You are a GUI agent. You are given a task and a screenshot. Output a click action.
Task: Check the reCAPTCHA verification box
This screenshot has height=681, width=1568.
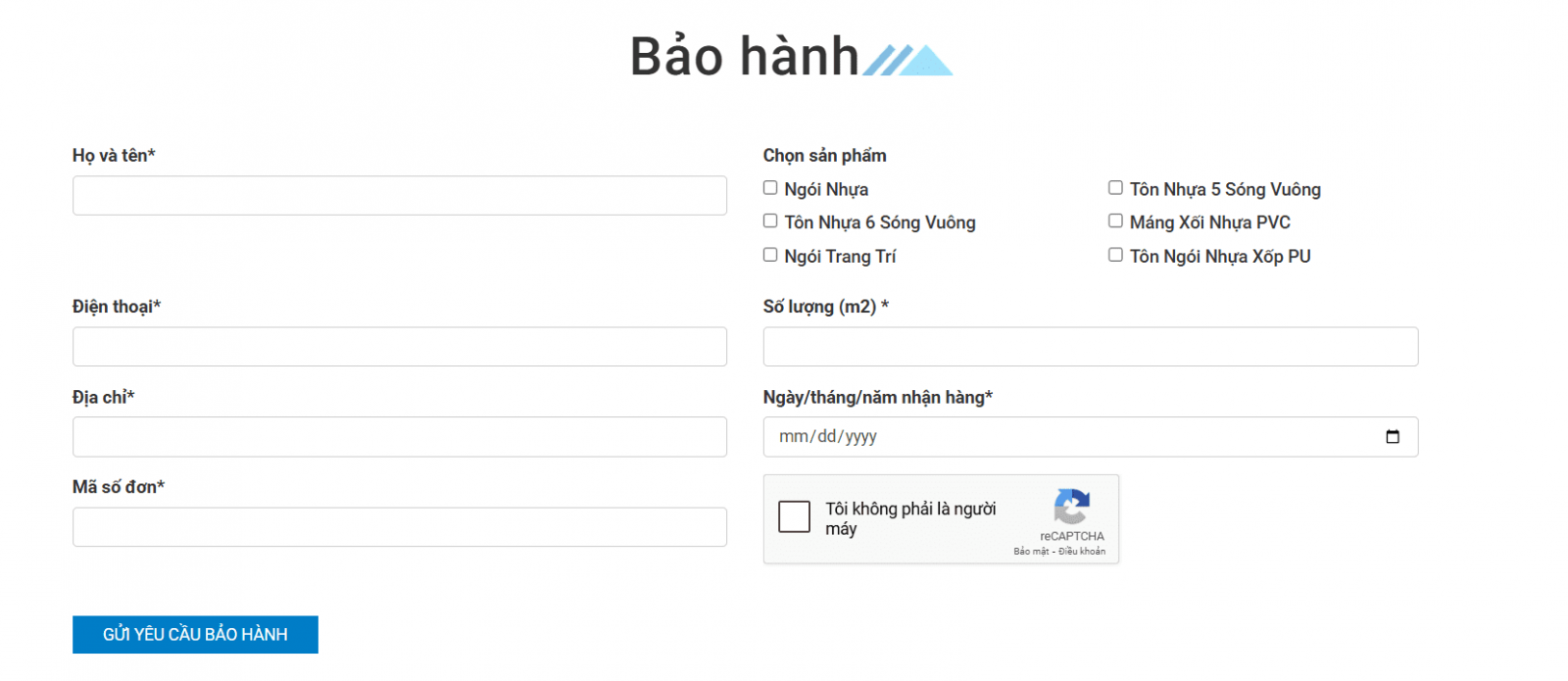click(x=795, y=517)
